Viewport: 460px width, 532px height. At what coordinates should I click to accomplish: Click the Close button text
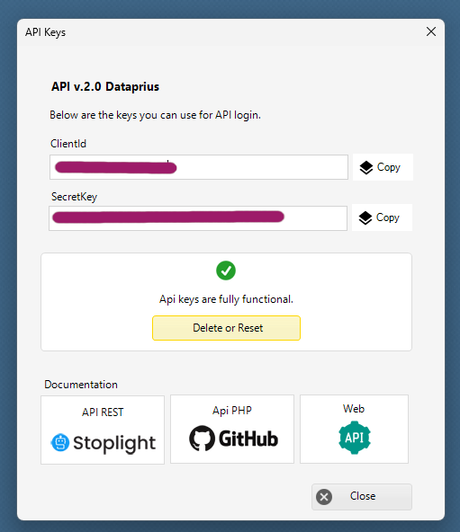pyautogui.click(x=363, y=496)
